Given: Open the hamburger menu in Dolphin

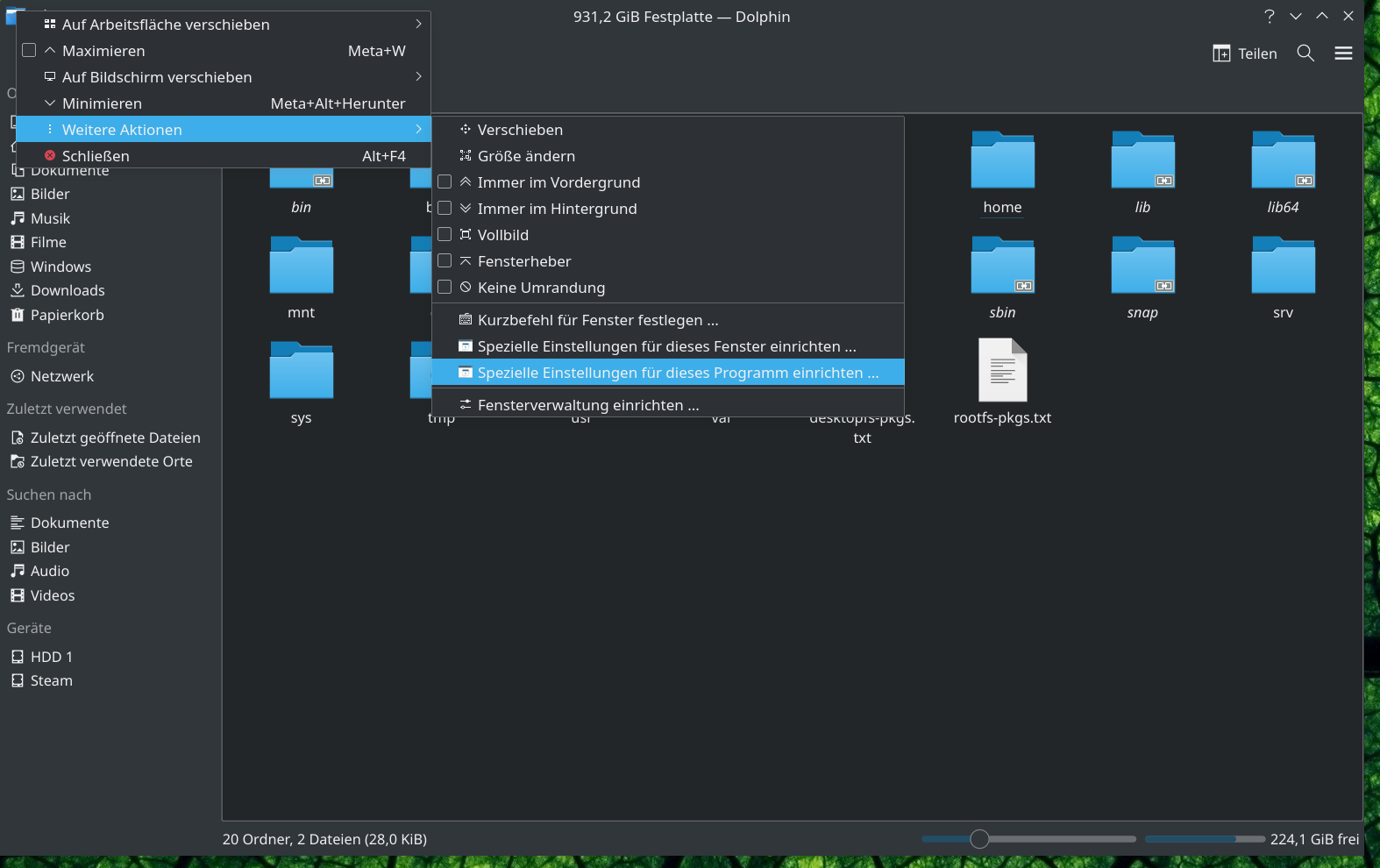Looking at the screenshot, I should pyautogui.click(x=1343, y=53).
